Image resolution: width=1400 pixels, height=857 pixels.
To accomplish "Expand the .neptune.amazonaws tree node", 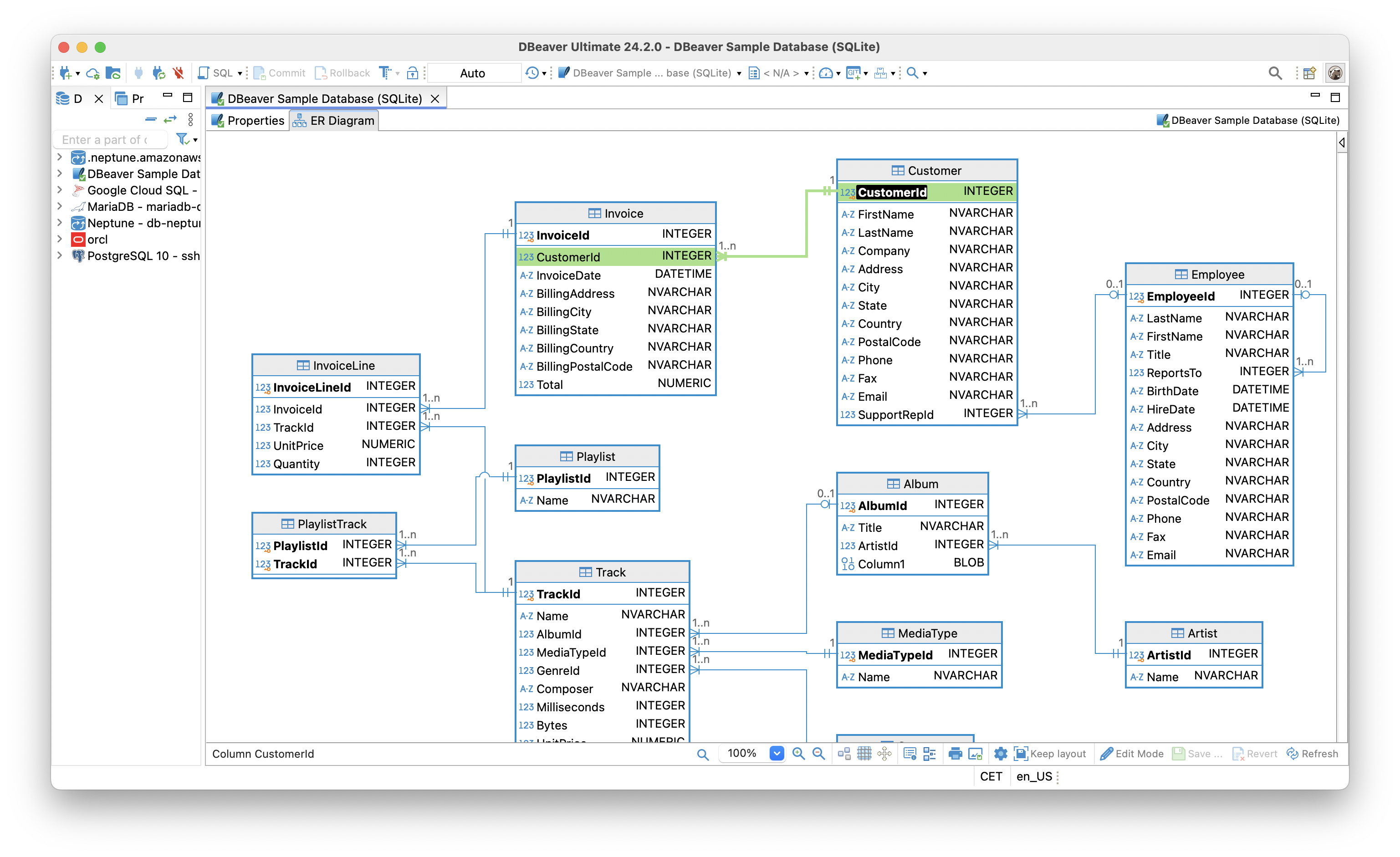I will click(60, 157).
